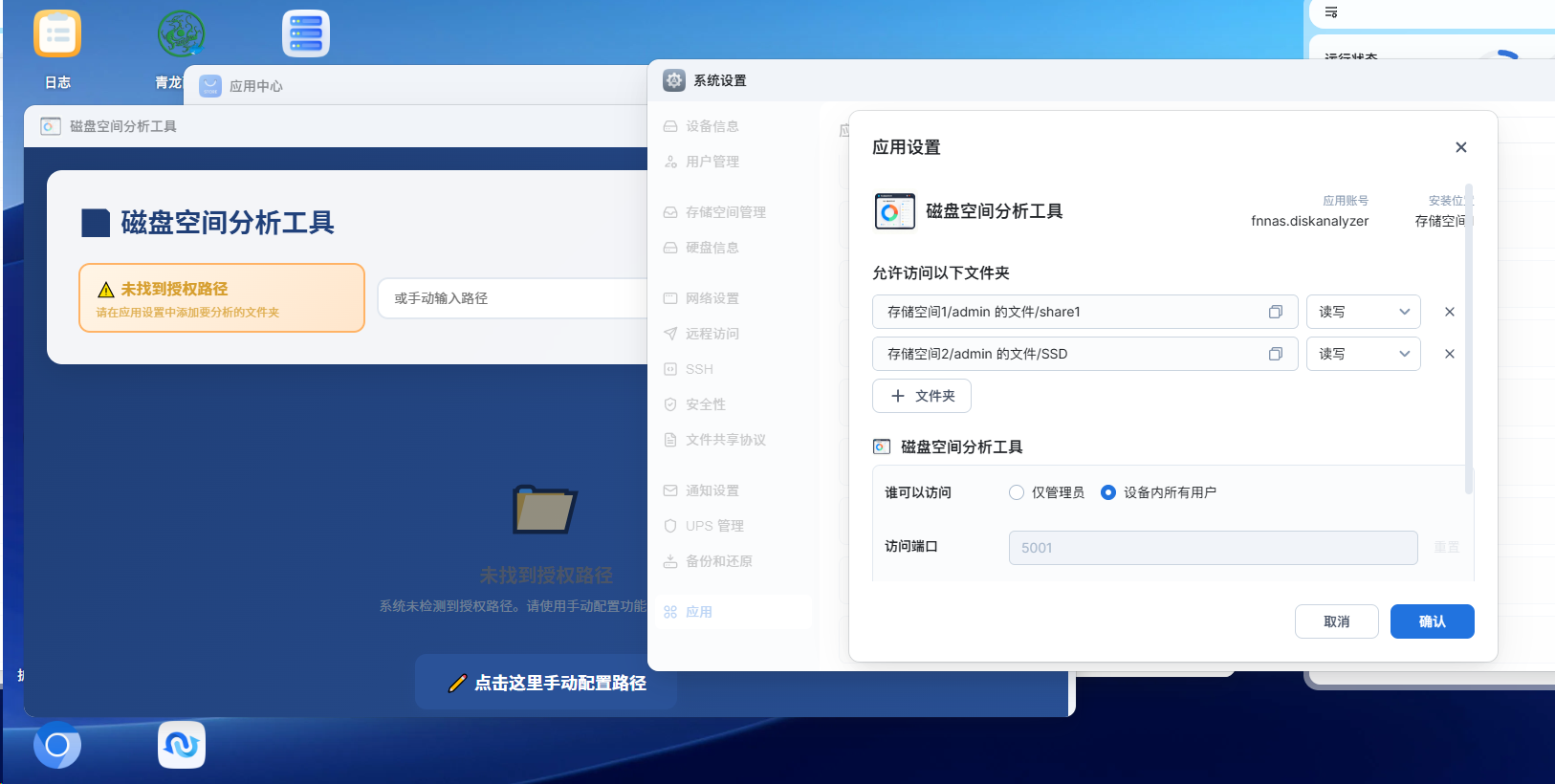This screenshot has height=784, width=1555.
Task: Click the 确认 button
Action: click(1433, 621)
